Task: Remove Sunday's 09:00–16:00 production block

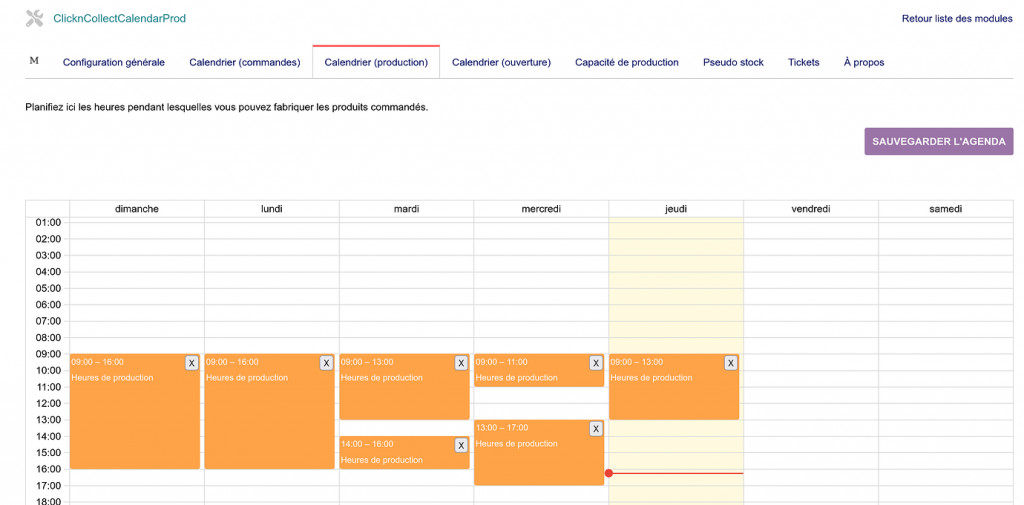Action: tap(191, 363)
